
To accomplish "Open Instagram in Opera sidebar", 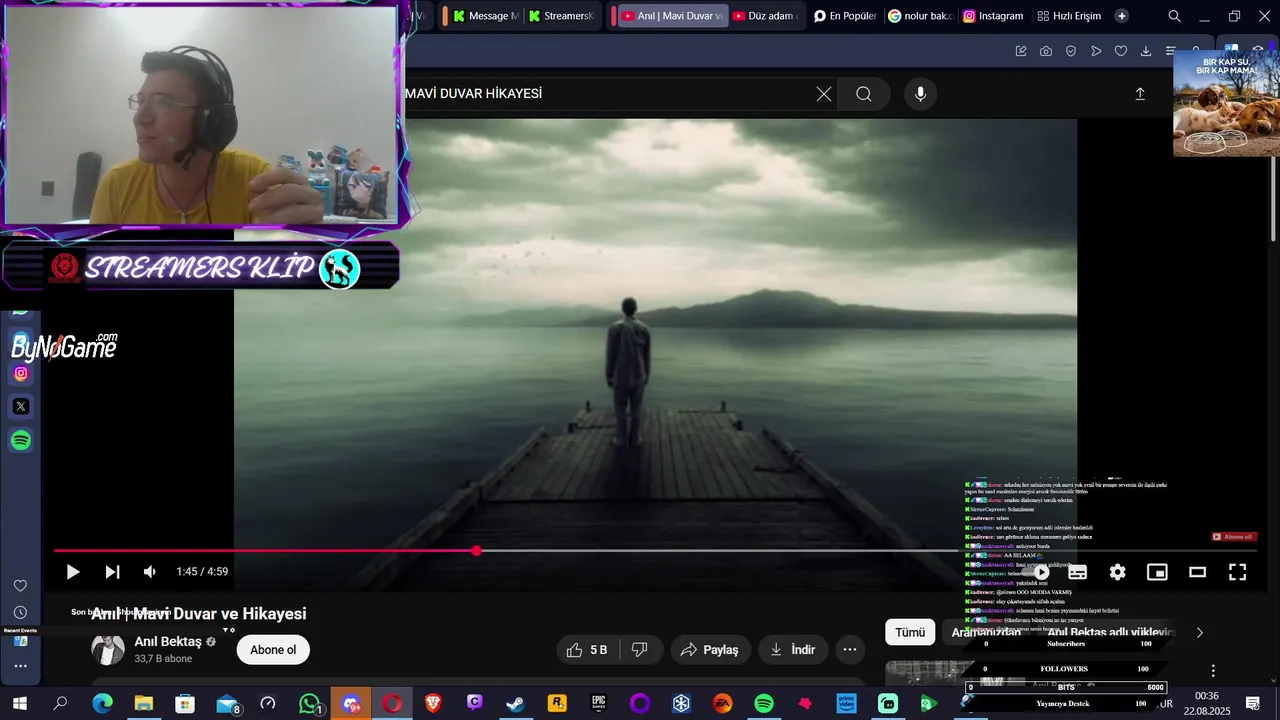I will point(21,374).
